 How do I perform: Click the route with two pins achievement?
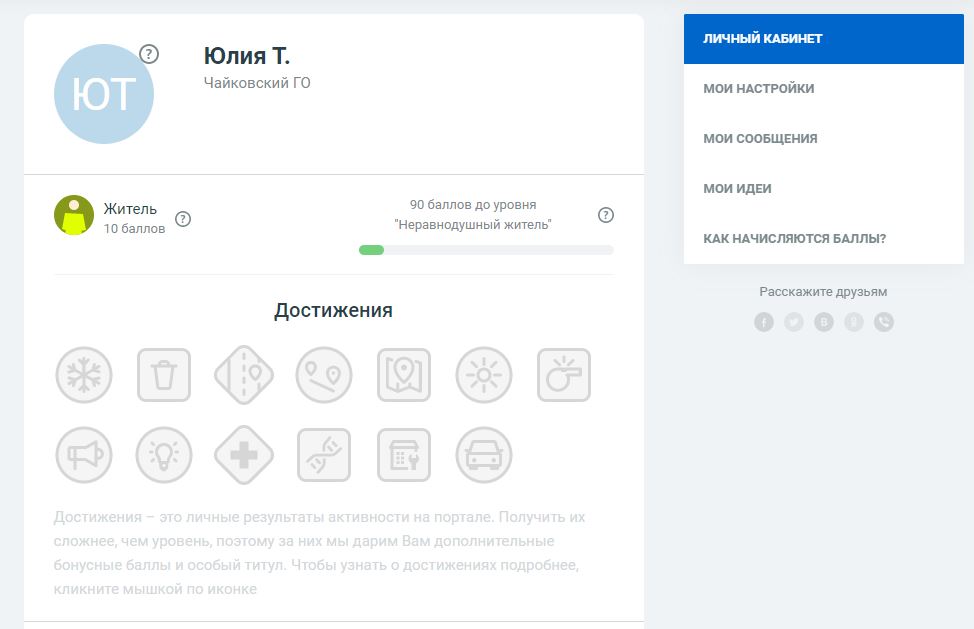pos(324,375)
